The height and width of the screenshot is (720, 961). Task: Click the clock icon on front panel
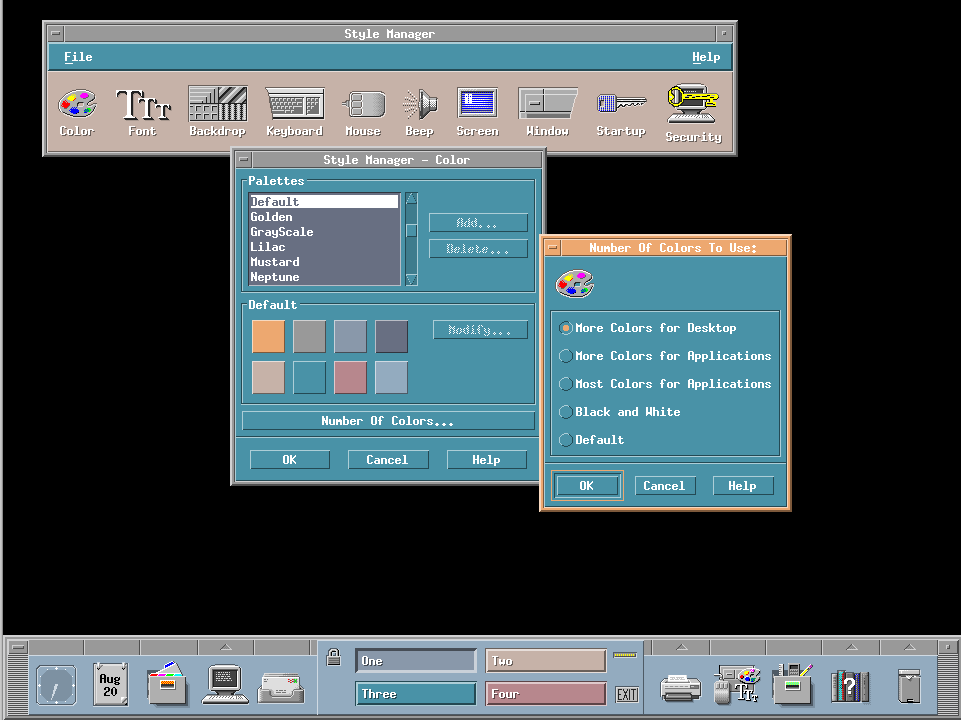pos(56,684)
